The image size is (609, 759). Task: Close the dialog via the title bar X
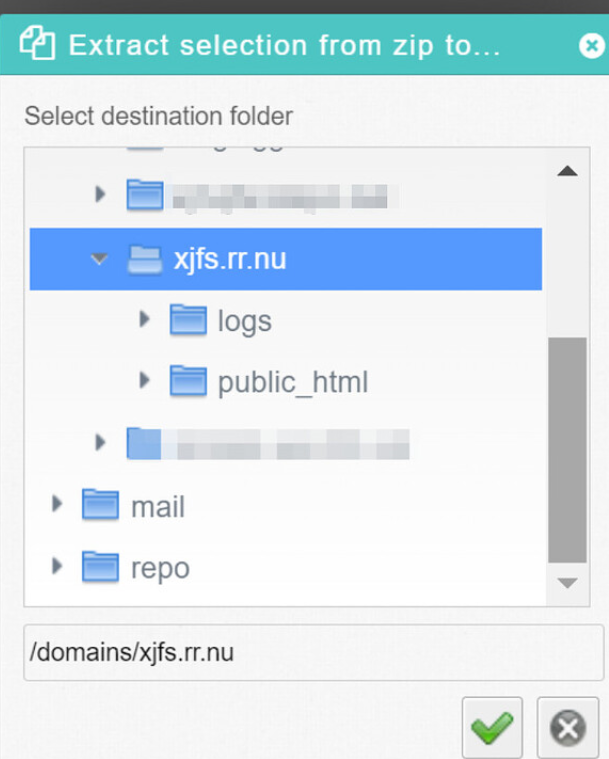pyautogui.click(x=592, y=45)
